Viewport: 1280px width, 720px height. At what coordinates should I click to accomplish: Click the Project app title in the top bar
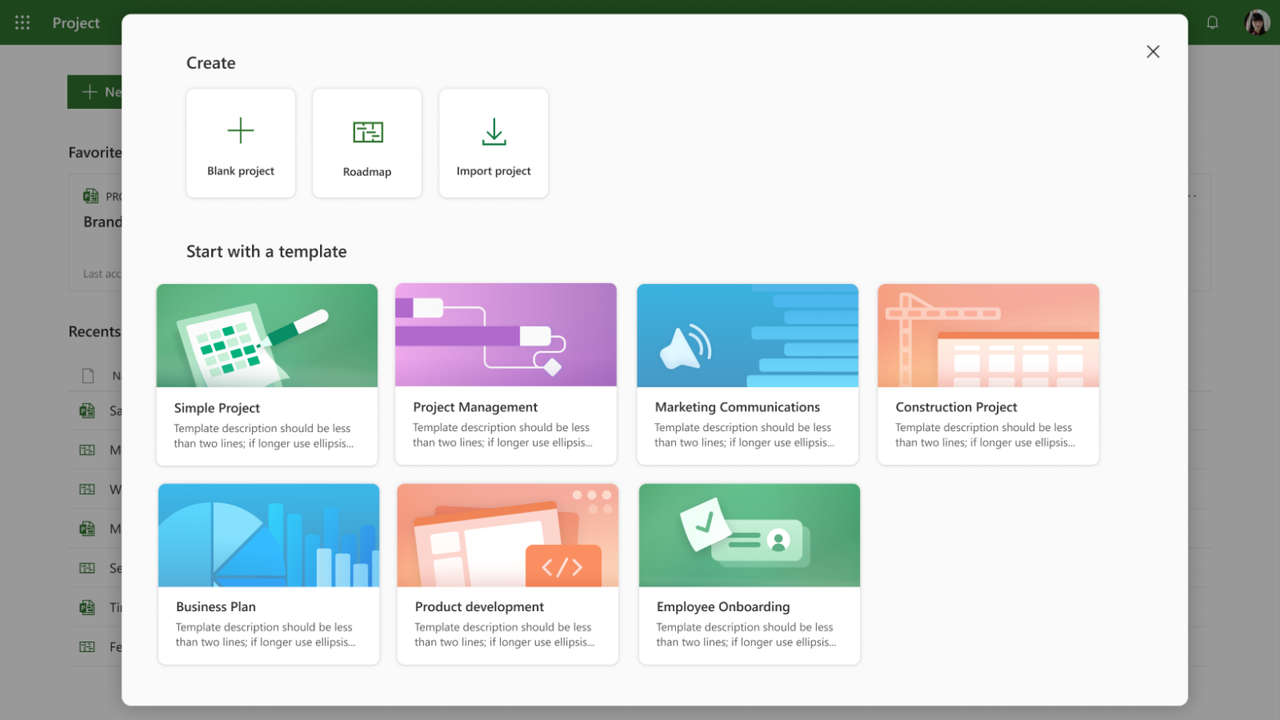tap(76, 22)
